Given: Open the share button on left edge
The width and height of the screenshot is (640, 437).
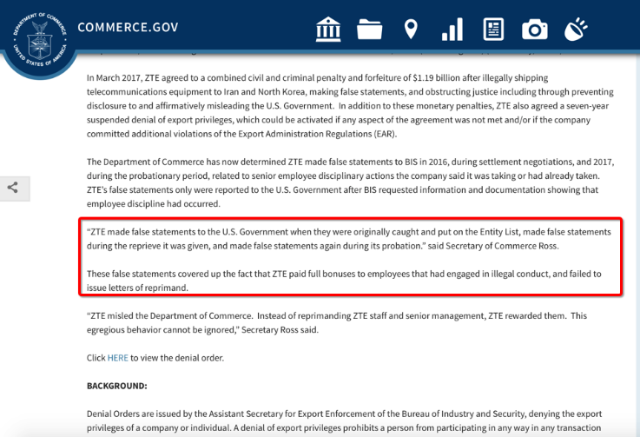Looking at the screenshot, I should pyautogui.click(x=13, y=188).
